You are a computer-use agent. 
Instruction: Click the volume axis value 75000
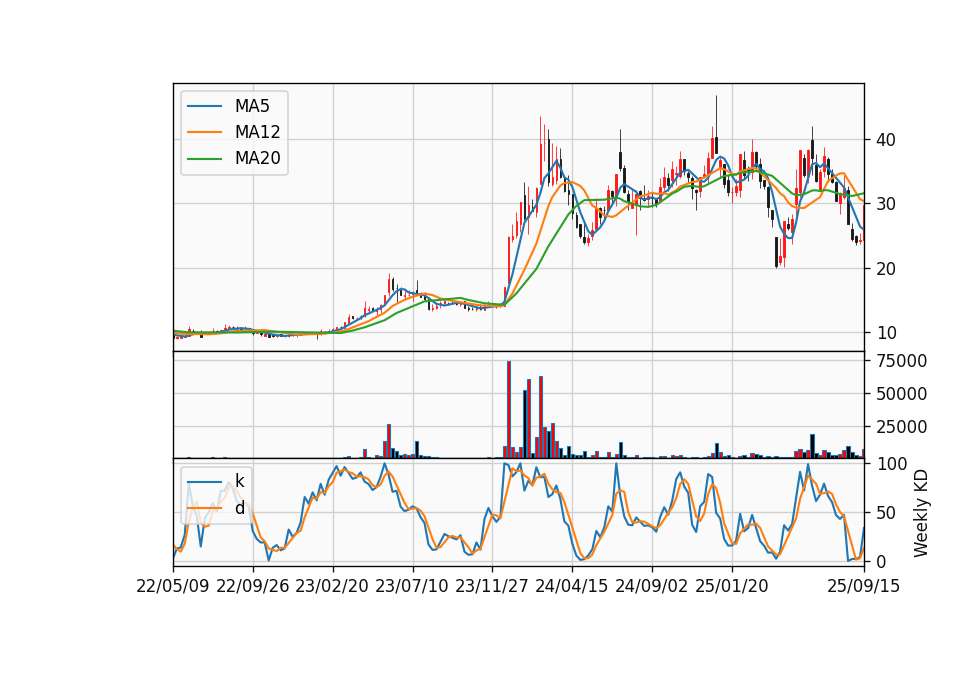(901, 361)
